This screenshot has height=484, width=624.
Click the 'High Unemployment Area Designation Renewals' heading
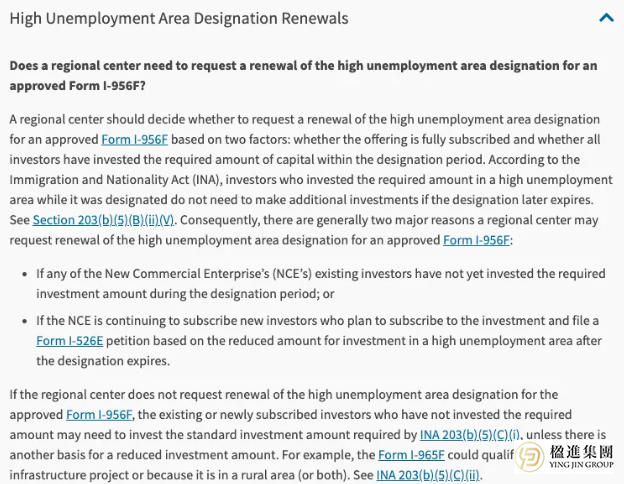179,18
